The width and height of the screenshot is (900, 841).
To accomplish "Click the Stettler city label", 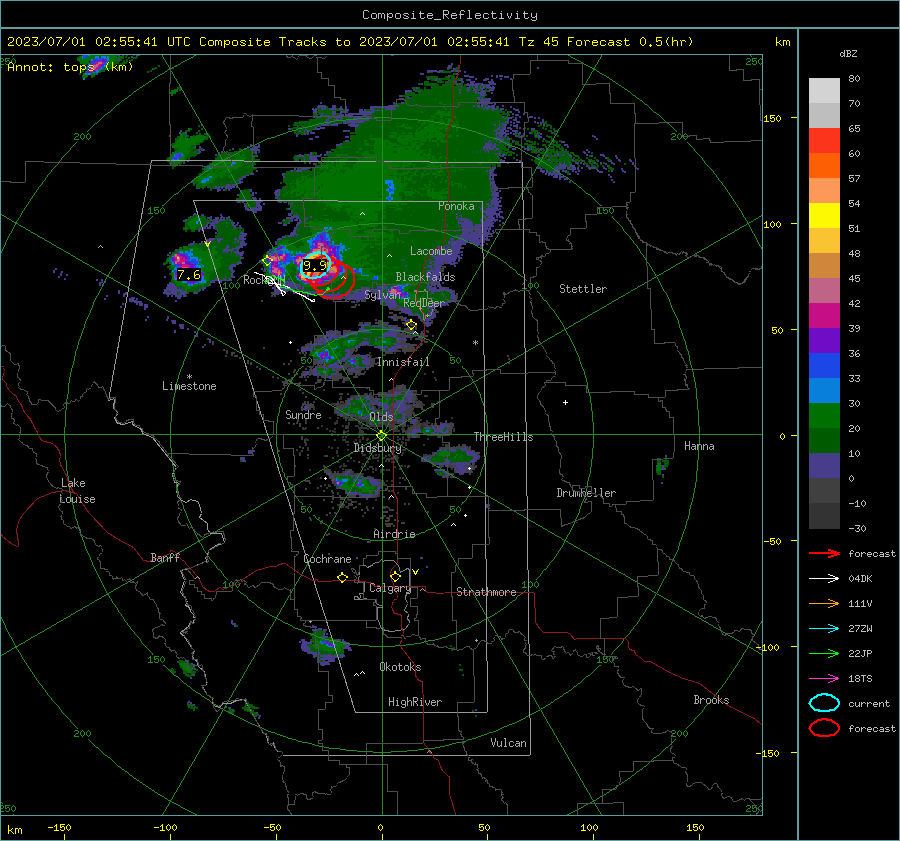I will point(583,289).
